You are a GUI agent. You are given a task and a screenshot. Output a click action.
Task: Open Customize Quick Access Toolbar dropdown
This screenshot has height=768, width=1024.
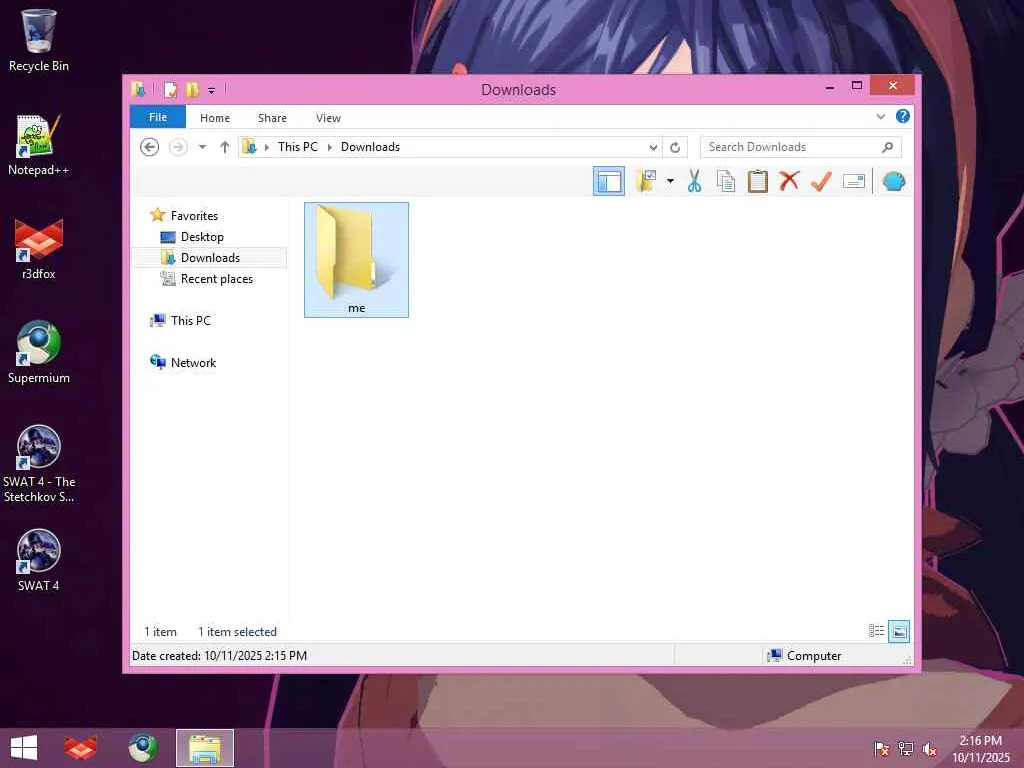212,90
